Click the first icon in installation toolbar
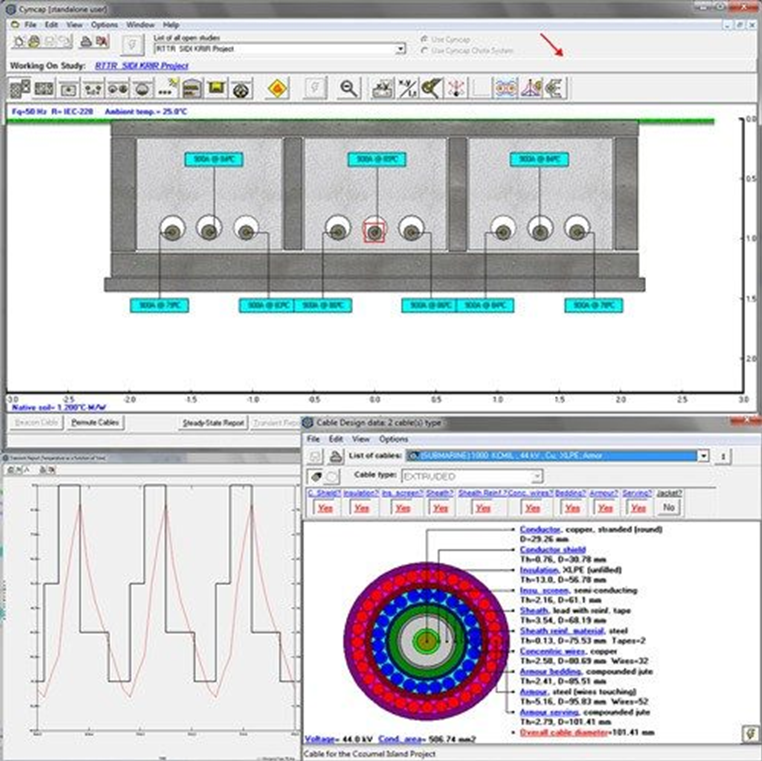Screen dimensions: 762x761 tap(19, 89)
